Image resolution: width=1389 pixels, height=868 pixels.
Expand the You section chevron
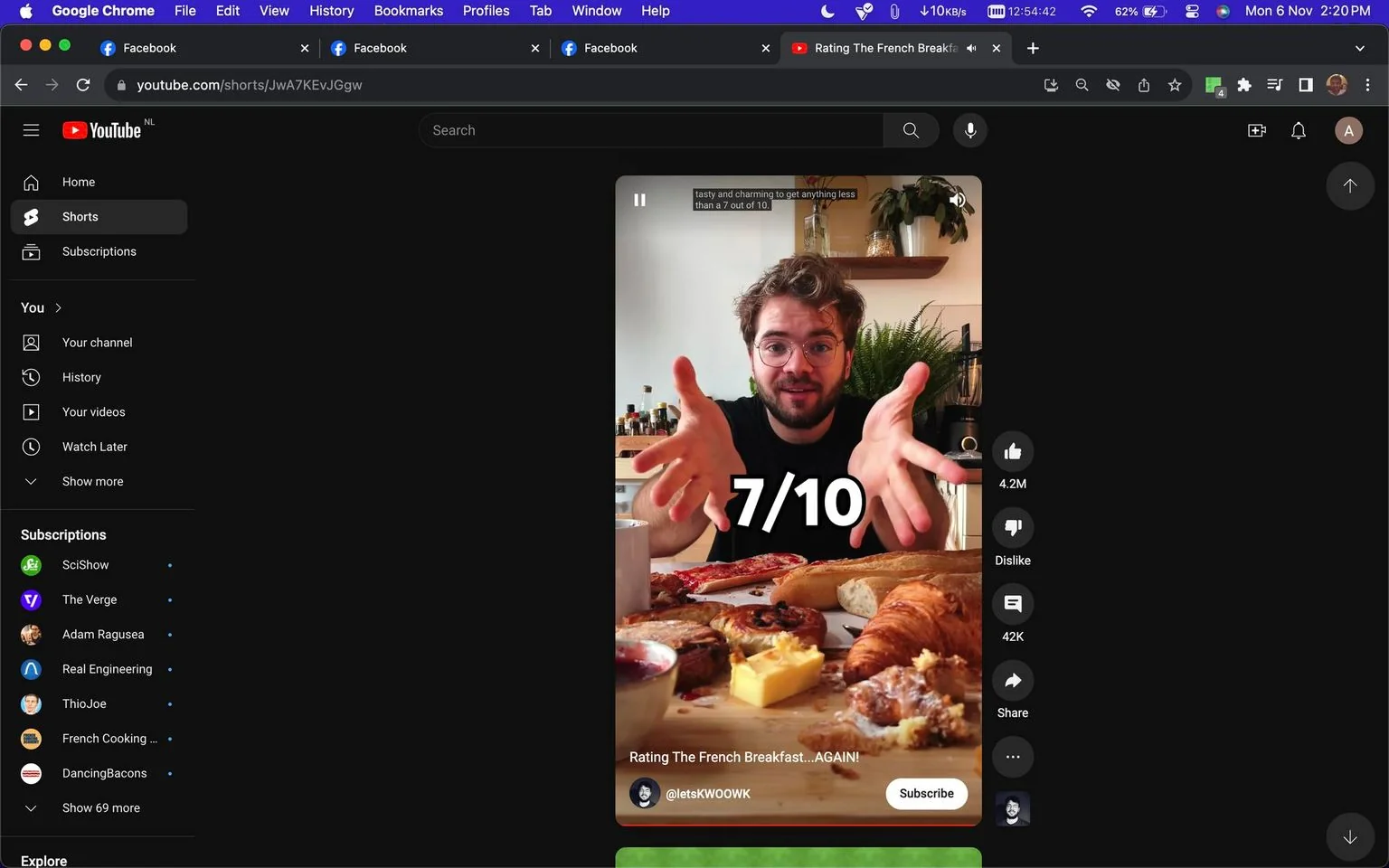pyautogui.click(x=59, y=307)
